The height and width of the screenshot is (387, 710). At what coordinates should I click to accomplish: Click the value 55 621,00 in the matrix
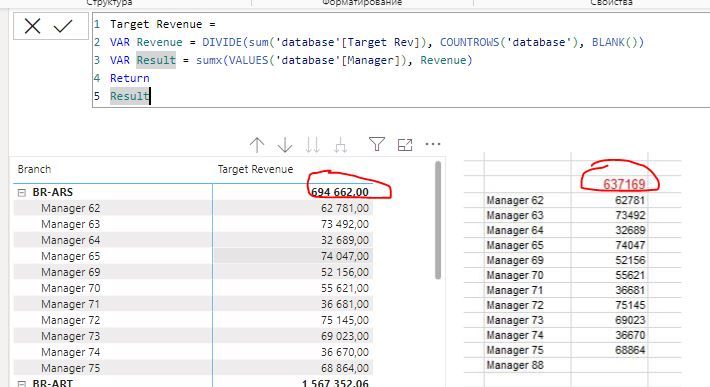point(345,288)
